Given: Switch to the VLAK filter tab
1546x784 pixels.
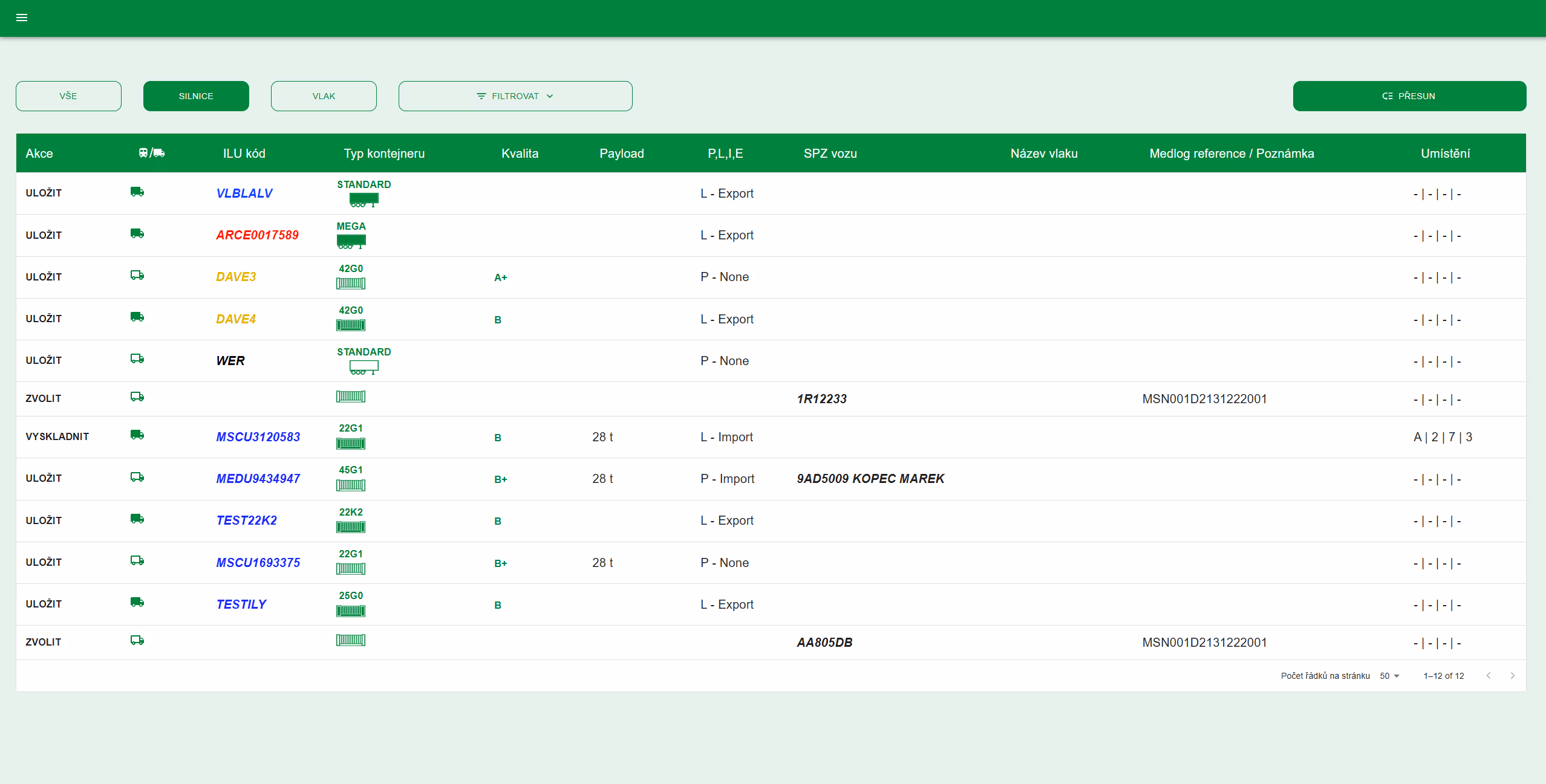Looking at the screenshot, I should (324, 96).
